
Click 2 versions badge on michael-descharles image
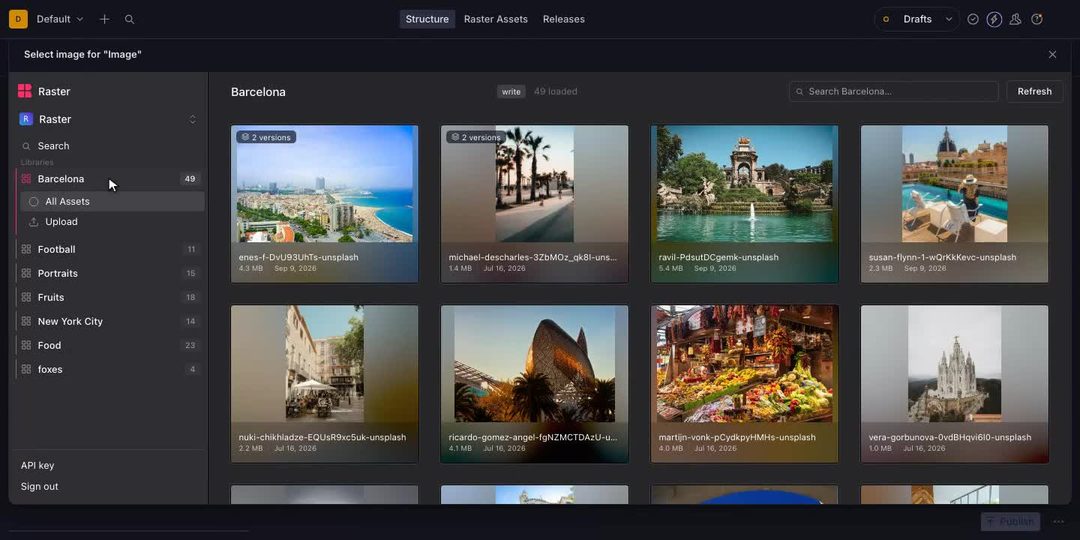coord(476,137)
